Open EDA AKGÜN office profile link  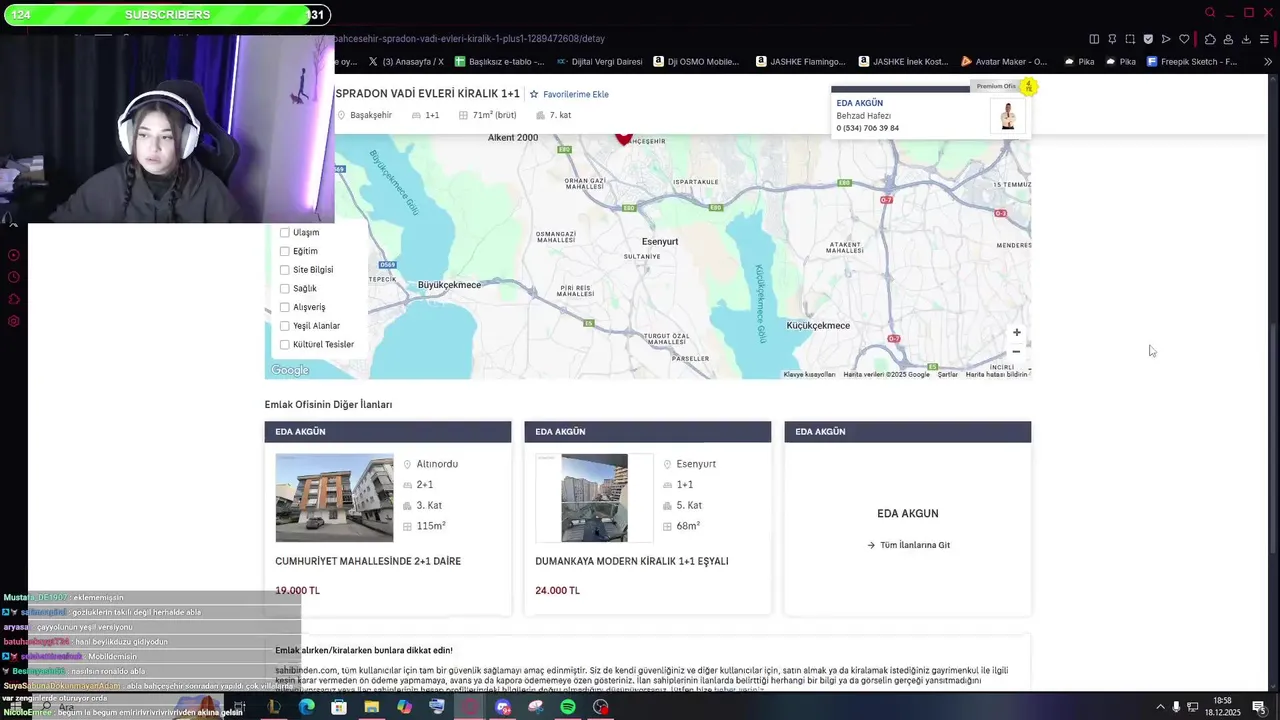click(x=859, y=103)
